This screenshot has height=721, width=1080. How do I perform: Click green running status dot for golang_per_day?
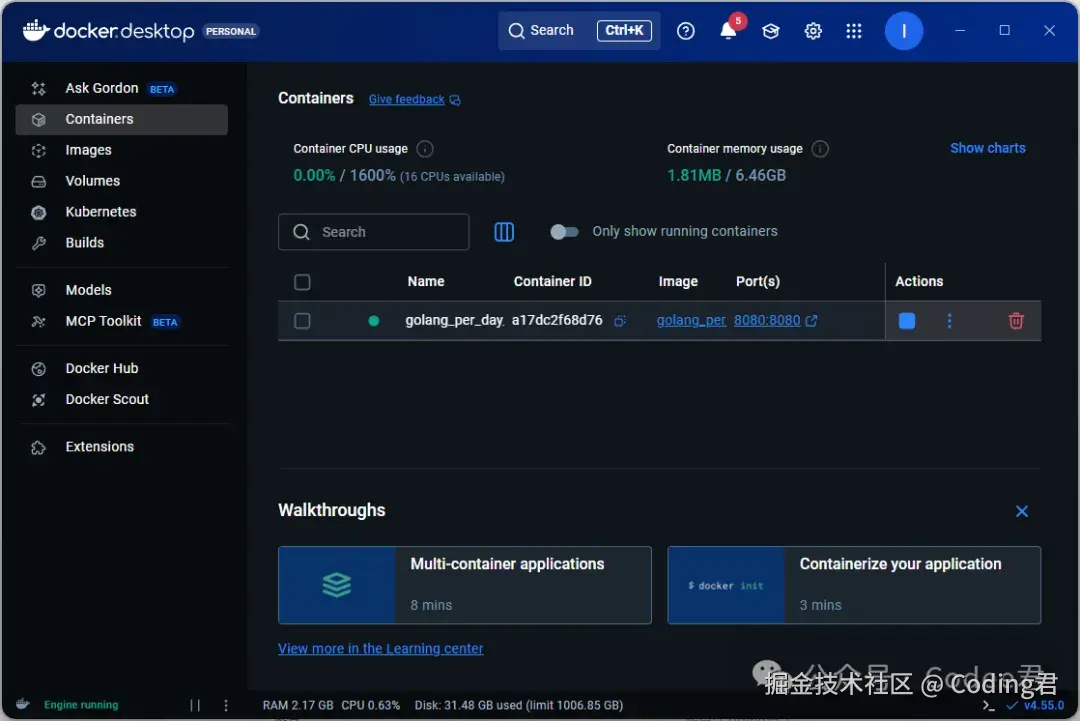(373, 321)
